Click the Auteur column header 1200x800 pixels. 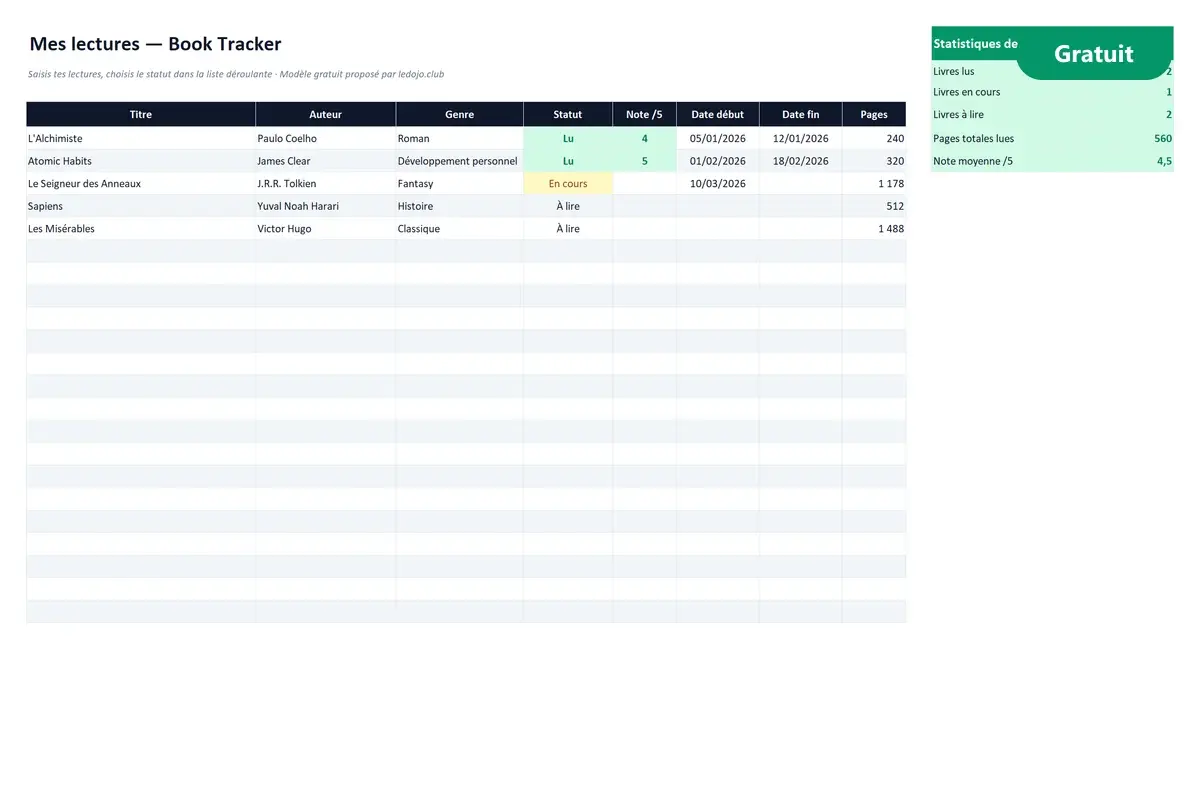pyautogui.click(x=326, y=114)
